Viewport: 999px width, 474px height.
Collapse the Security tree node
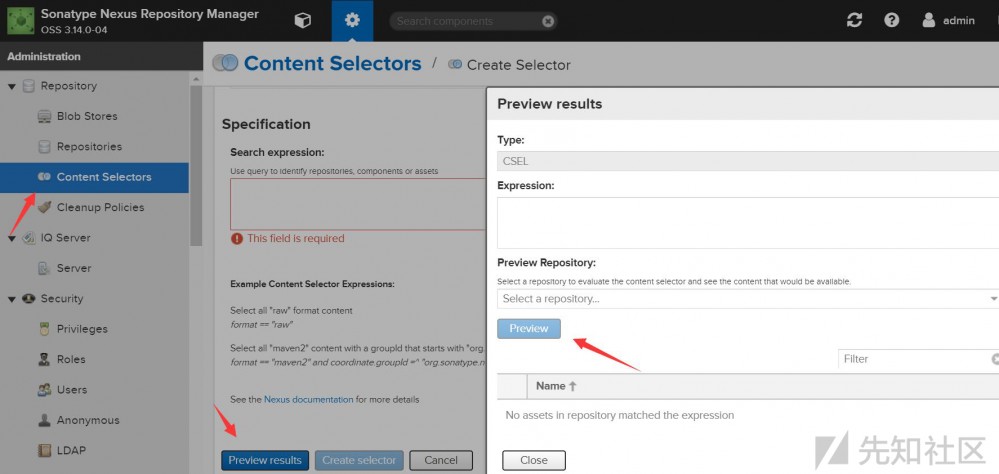tap(12, 298)
